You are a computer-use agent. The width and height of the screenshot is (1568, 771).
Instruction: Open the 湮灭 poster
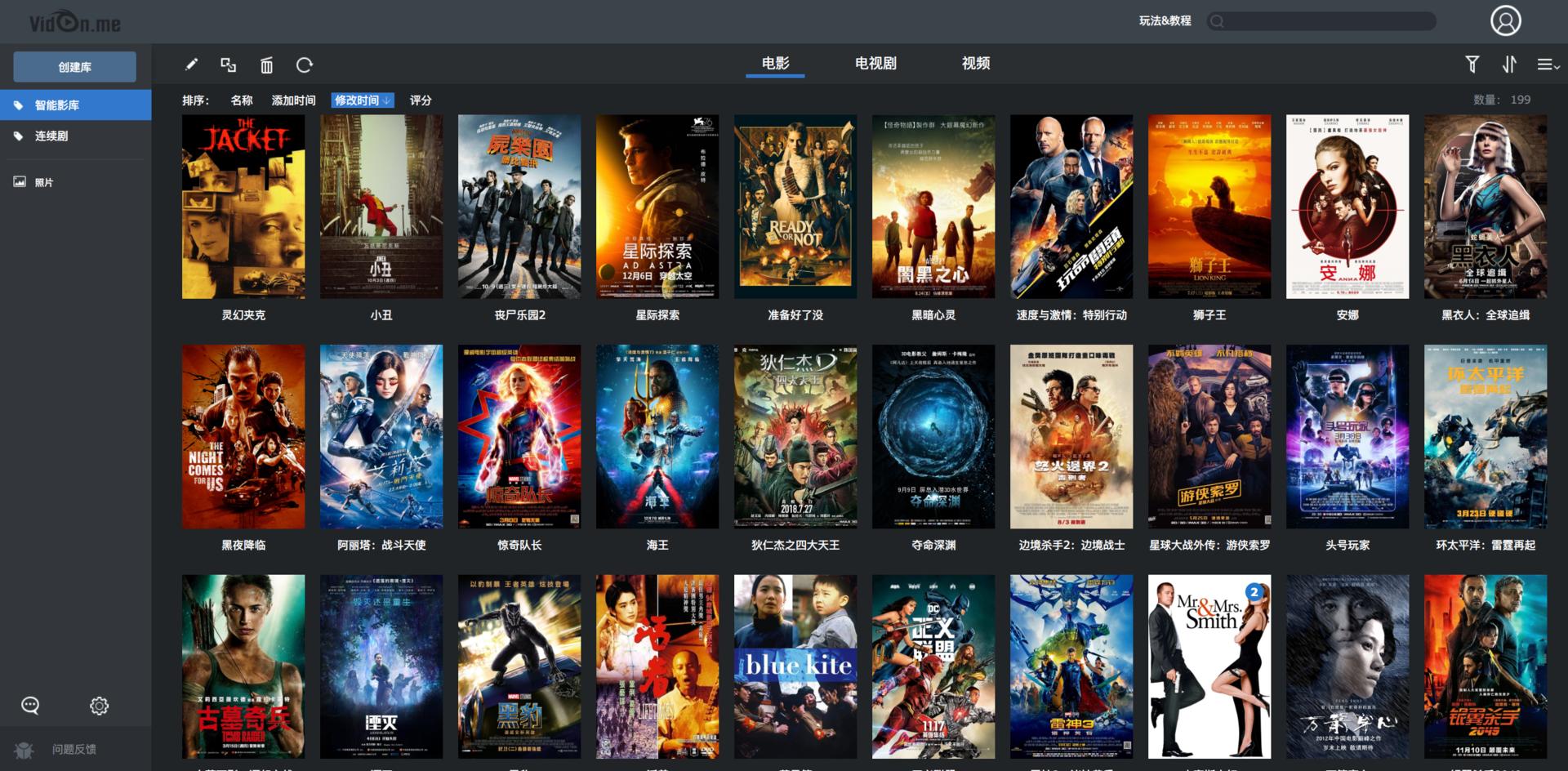(381, 667)
